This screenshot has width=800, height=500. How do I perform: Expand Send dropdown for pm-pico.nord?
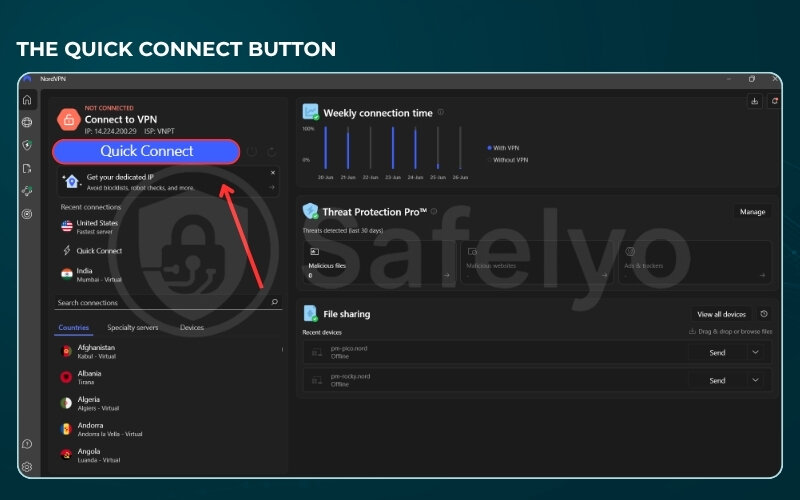(756, 352)
